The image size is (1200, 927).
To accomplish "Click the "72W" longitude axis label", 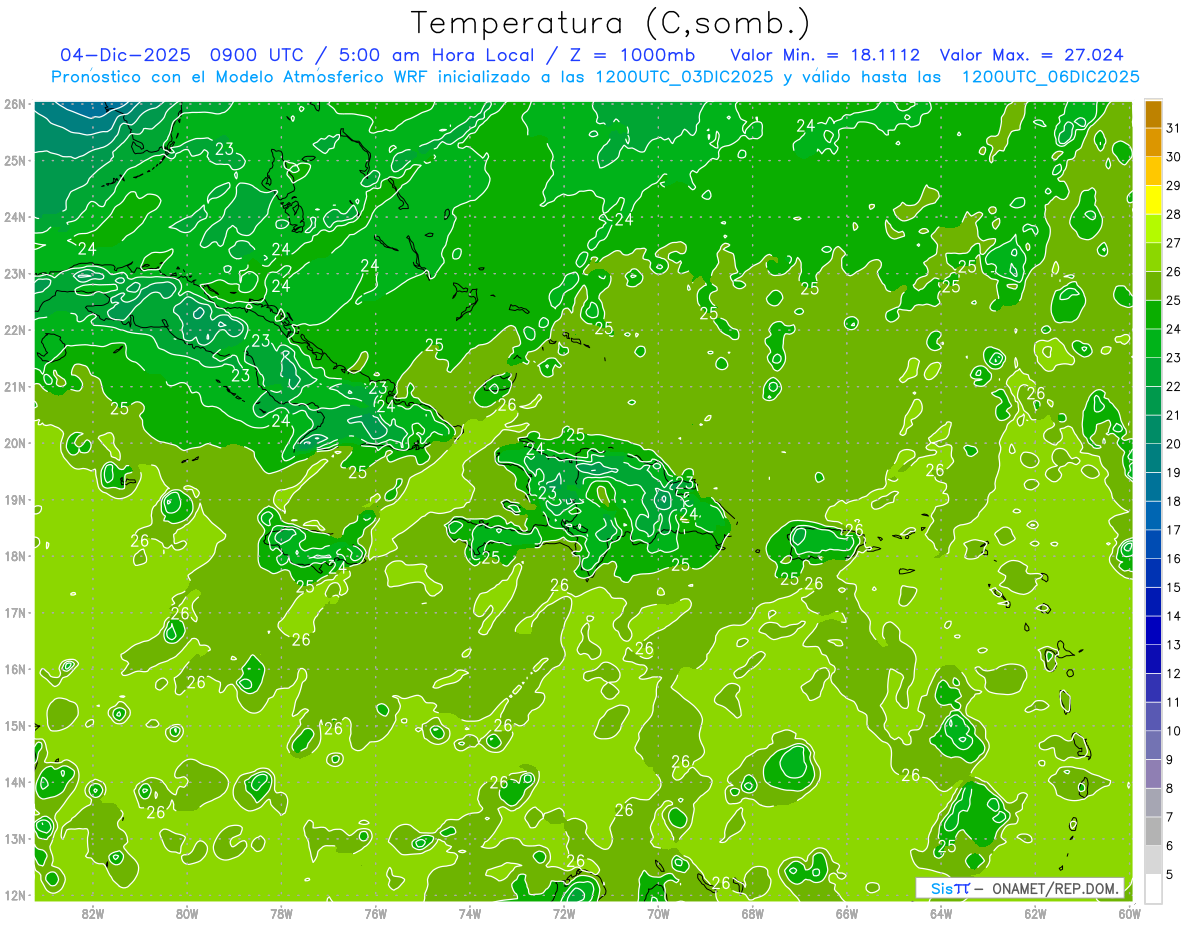I will coord(564,913).
